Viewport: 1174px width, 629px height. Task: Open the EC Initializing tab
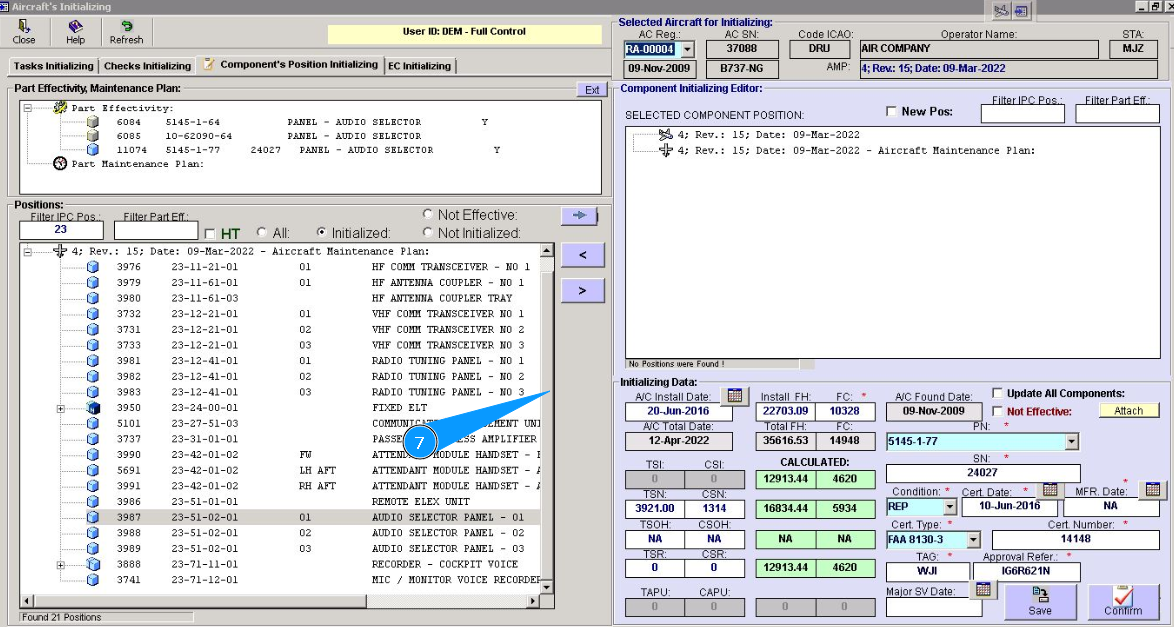pos(419,66)
